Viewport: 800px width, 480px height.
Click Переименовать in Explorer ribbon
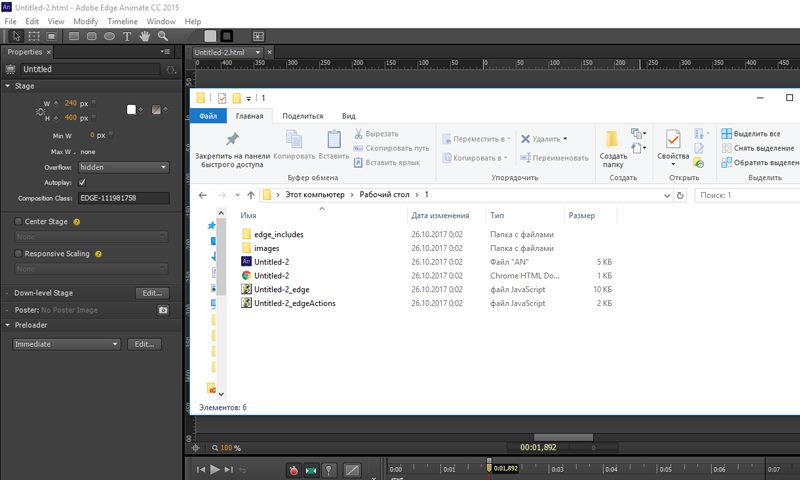coord(554,158)
